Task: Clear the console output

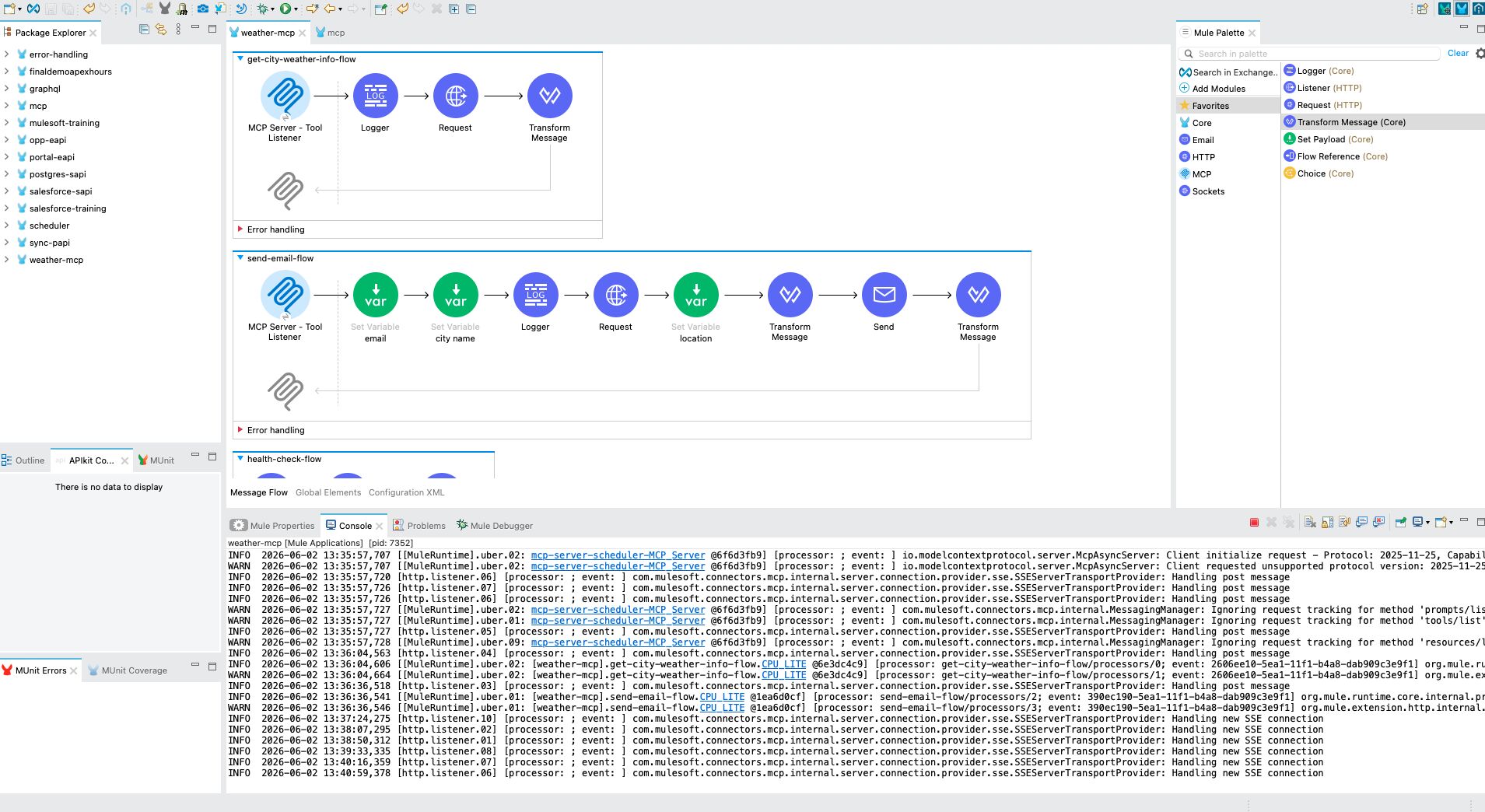Action: tap(1310, 523)
